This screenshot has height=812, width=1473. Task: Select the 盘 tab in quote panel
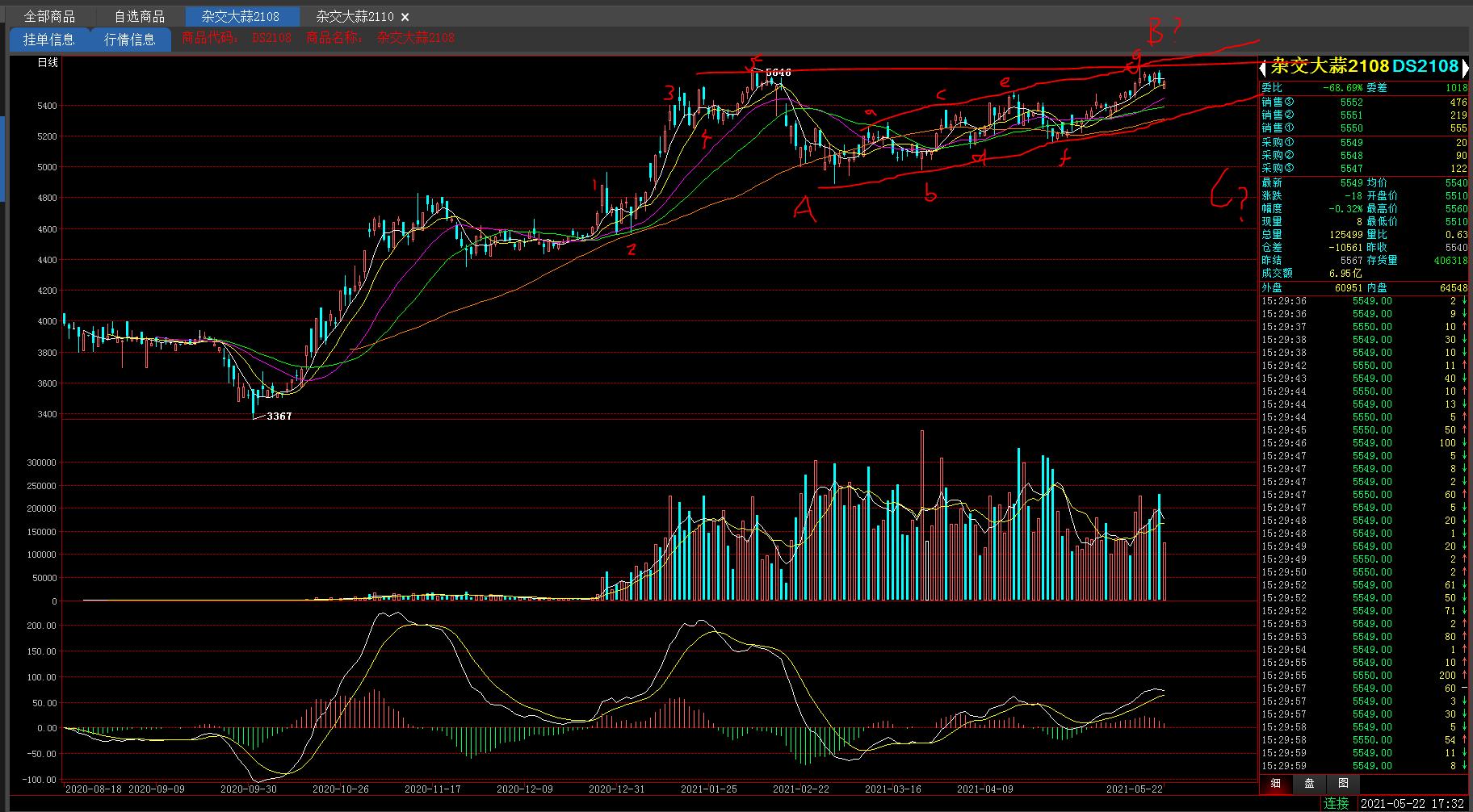pos(1309,783)
